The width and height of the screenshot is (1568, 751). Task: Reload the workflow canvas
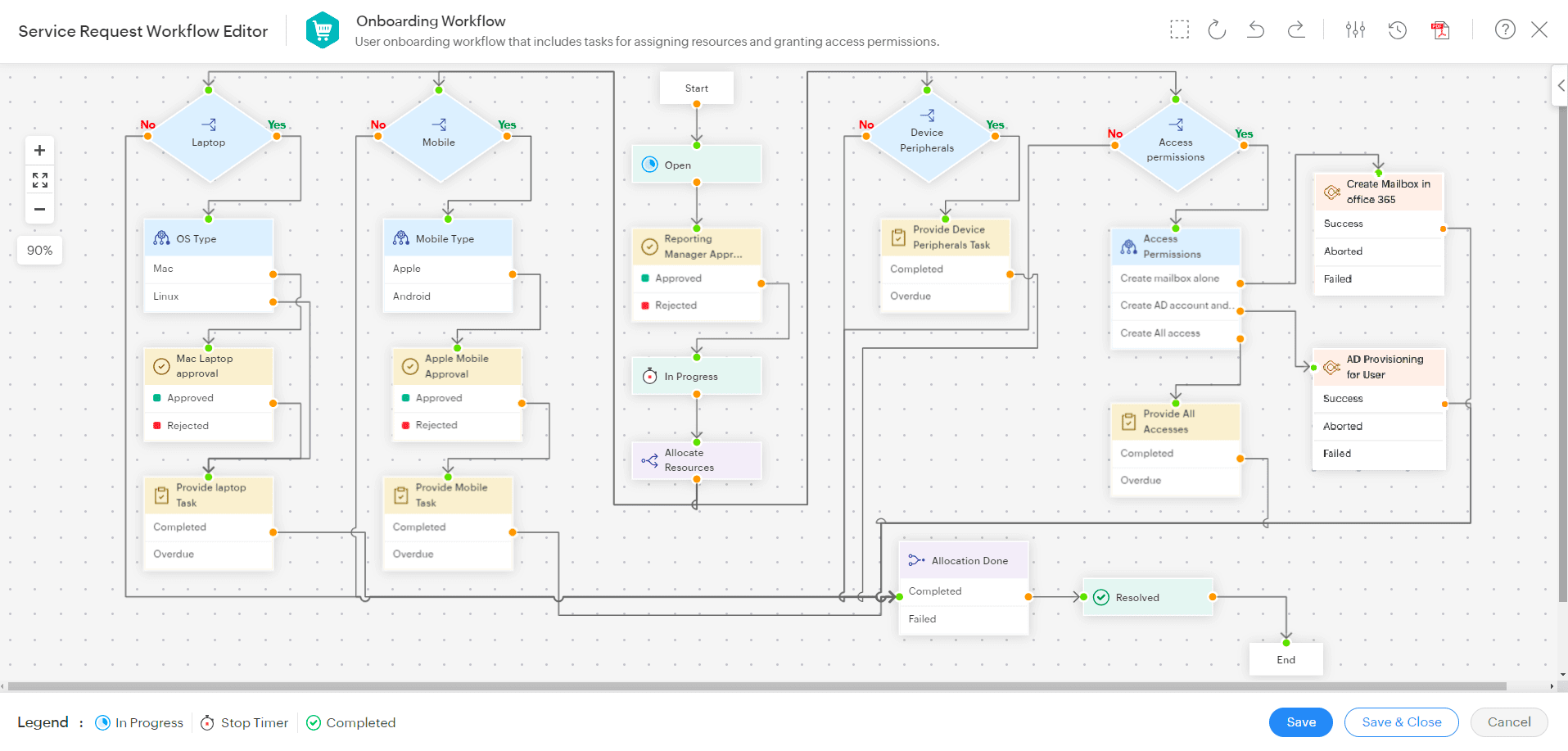tap(1217, 29)
